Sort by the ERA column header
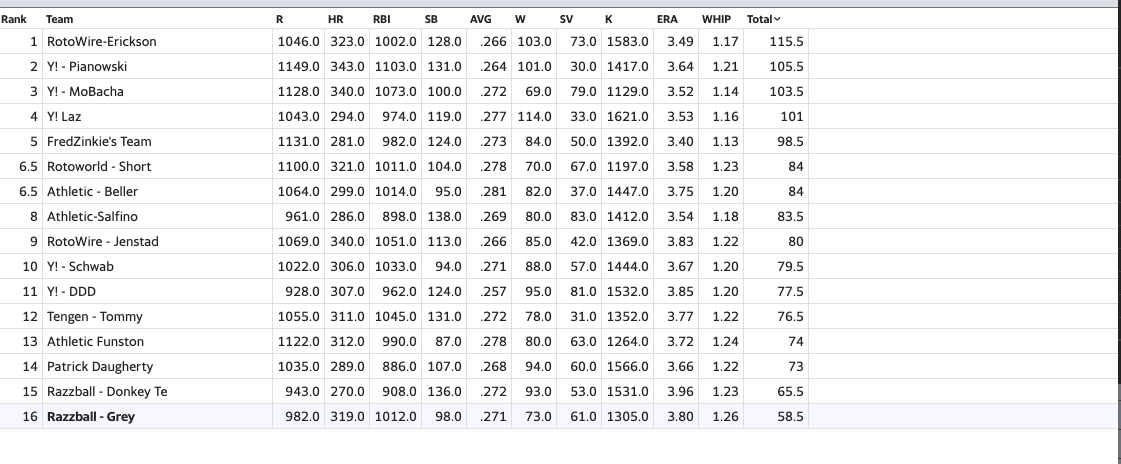Viewport: 1121px width, 464px height. [667, 19]
